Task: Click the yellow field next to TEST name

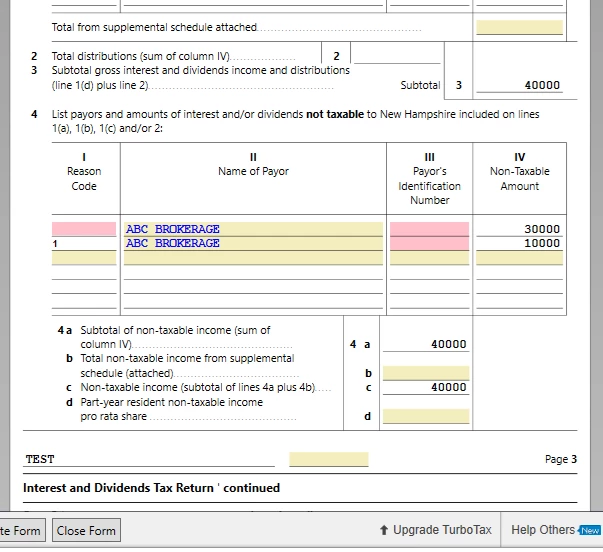Action: coord(329,459)
